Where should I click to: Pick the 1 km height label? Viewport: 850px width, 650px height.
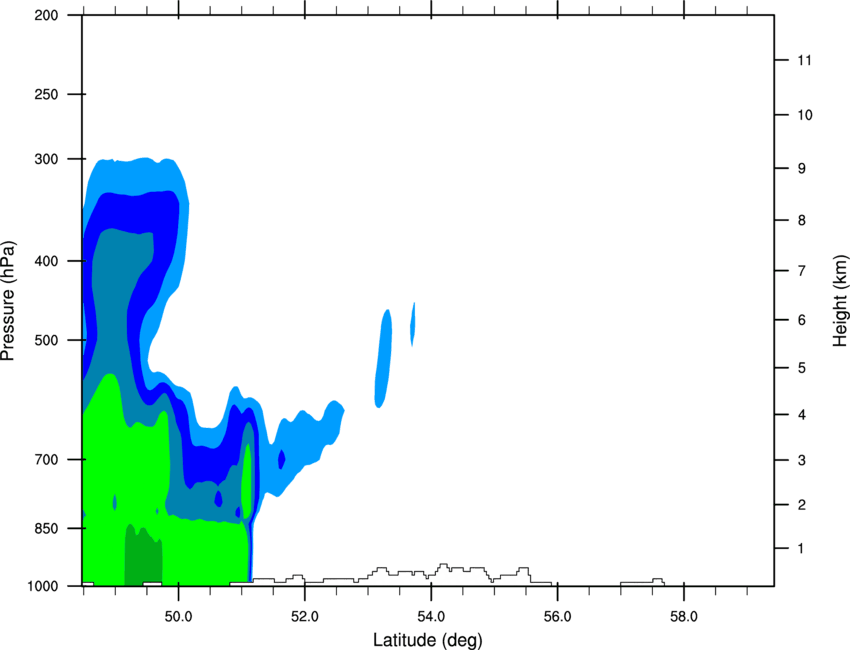pyautogui.click(x=802, y=549)
